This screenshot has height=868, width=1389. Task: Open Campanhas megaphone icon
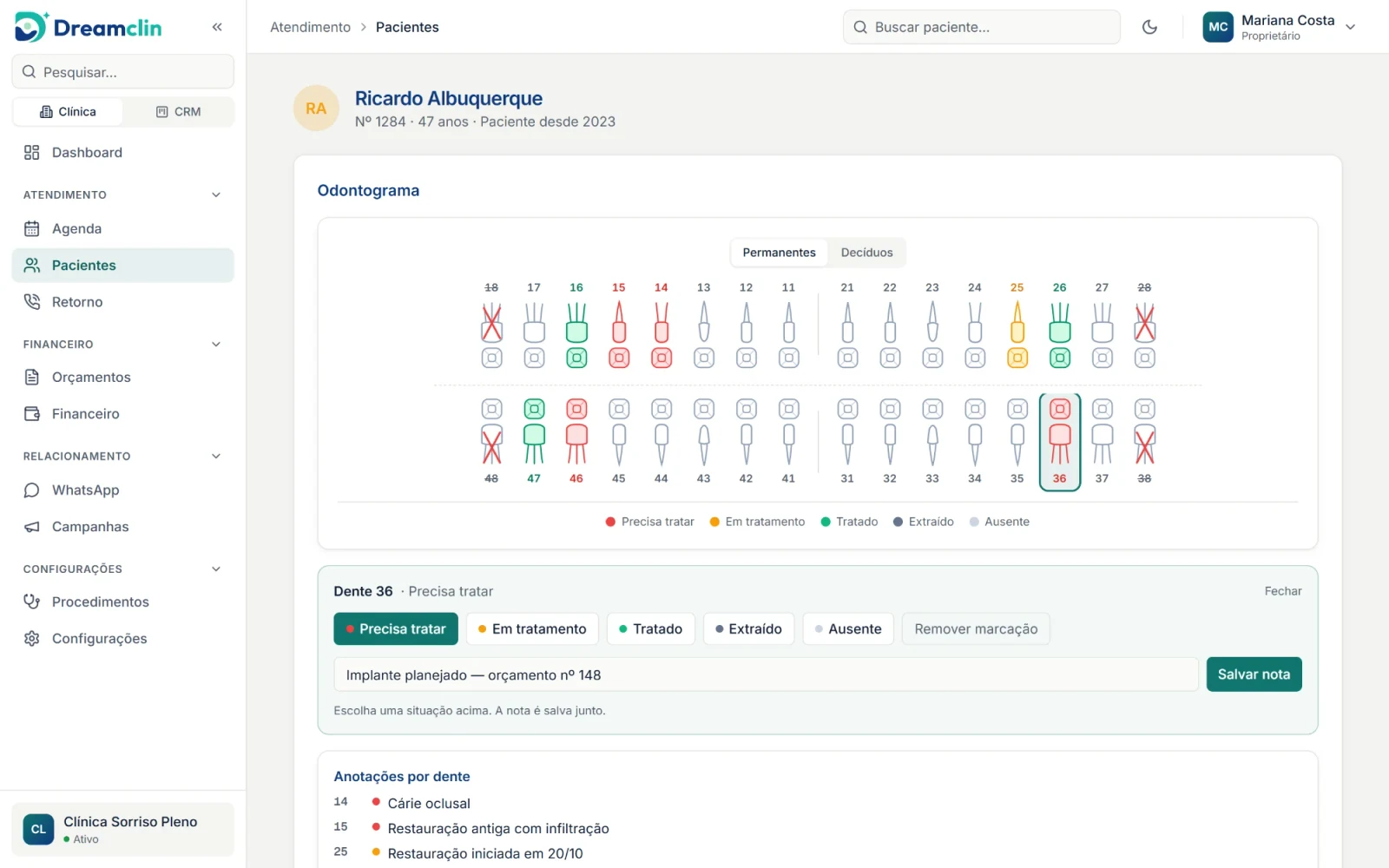32,527
